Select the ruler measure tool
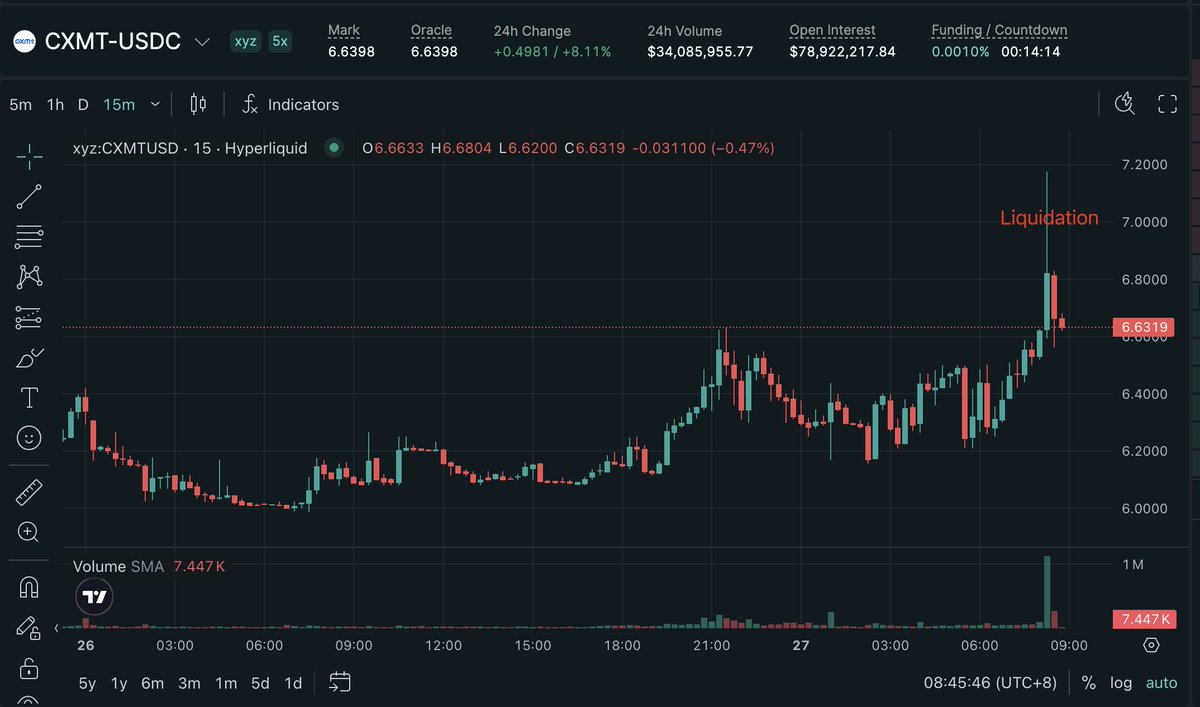The width and height of the screenshot is (1200, 707). (29, 491)
